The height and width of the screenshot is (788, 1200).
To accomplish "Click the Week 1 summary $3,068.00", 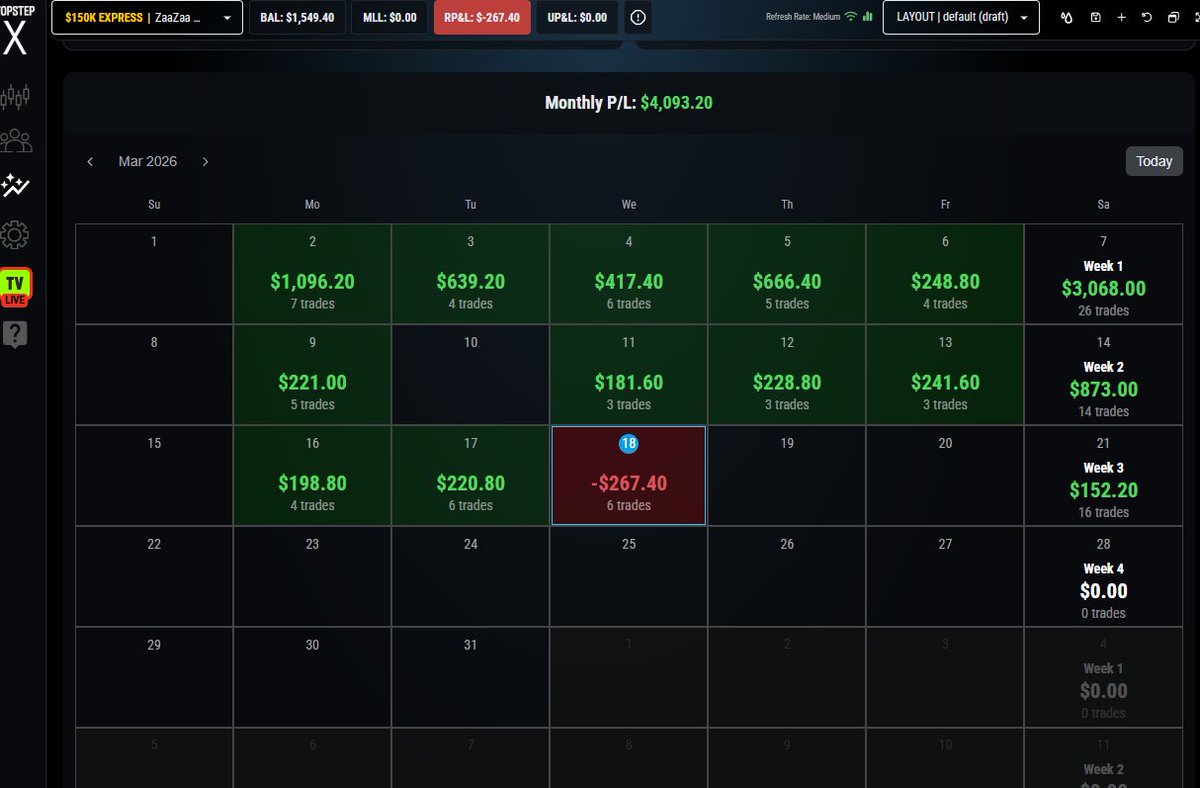I will [x=1104, y=273].
